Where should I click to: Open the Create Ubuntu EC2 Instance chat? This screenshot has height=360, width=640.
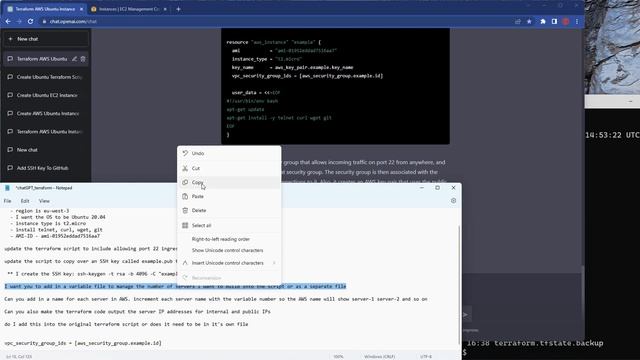[46, 95]
